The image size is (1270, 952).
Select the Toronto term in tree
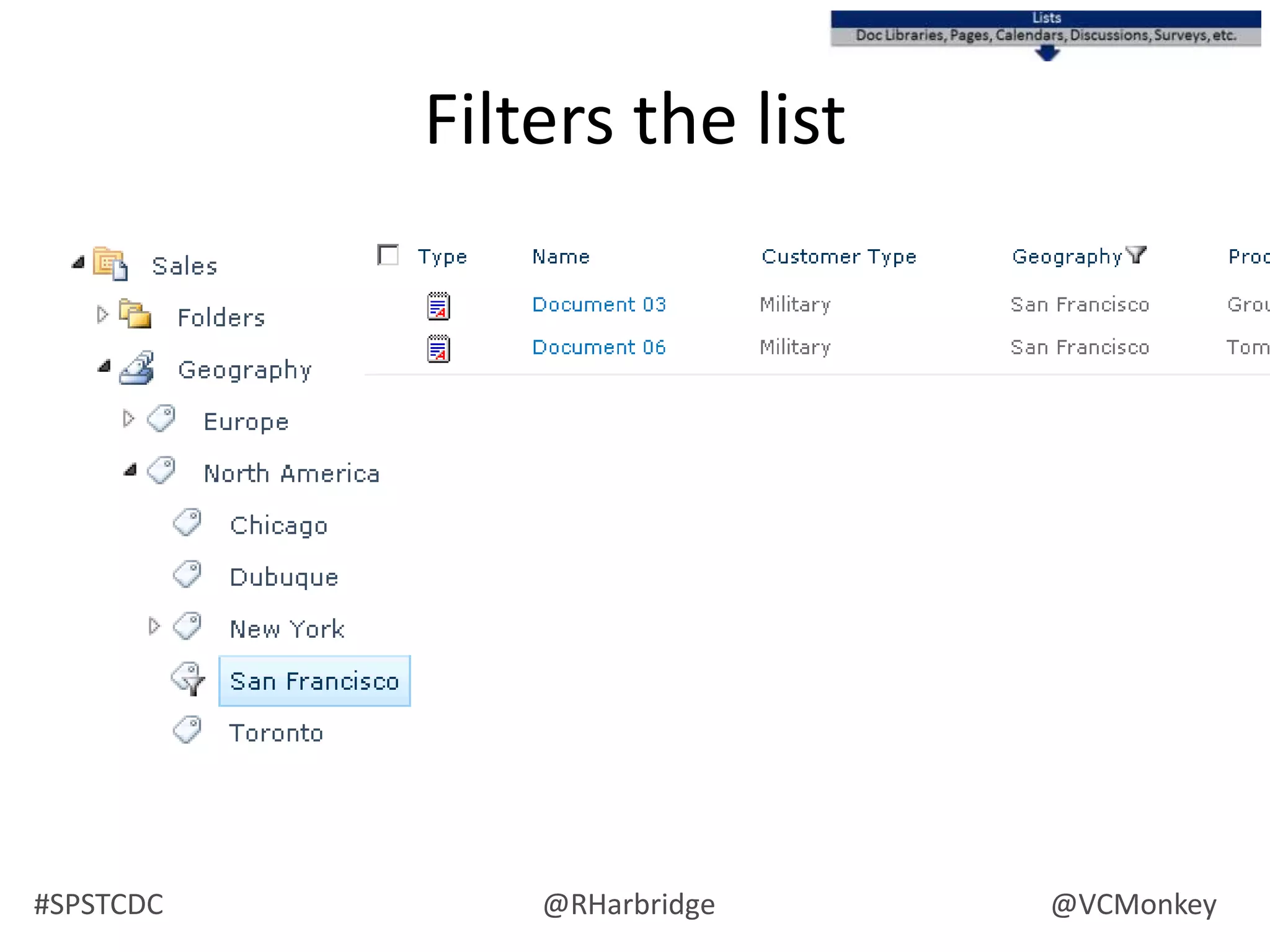(x=276, y=733)
